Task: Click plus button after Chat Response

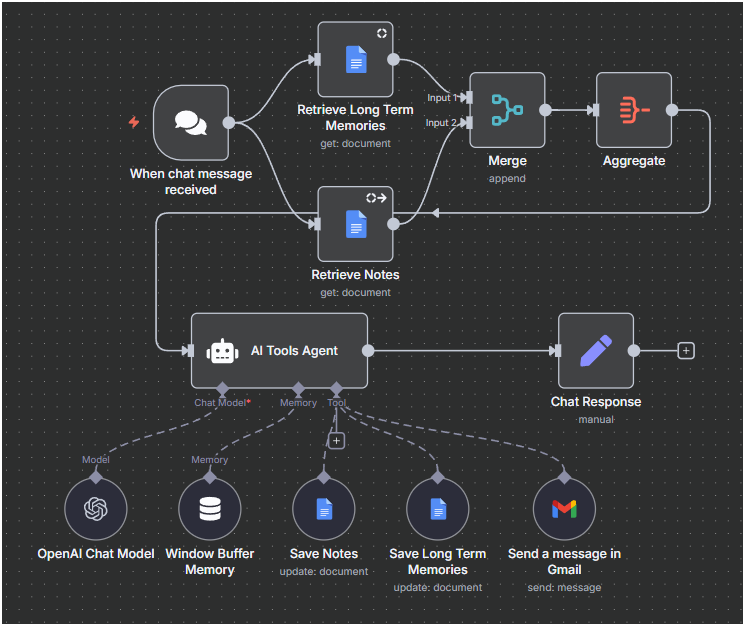Action: coord(685,350)
